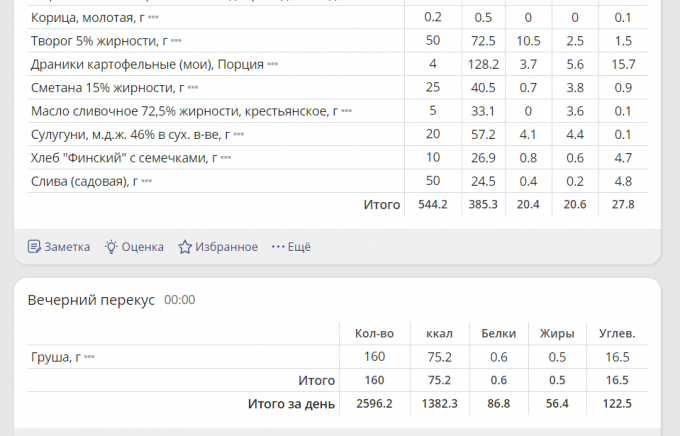
Task: Open the Заметка note button
Action: (x=58, y=247)
